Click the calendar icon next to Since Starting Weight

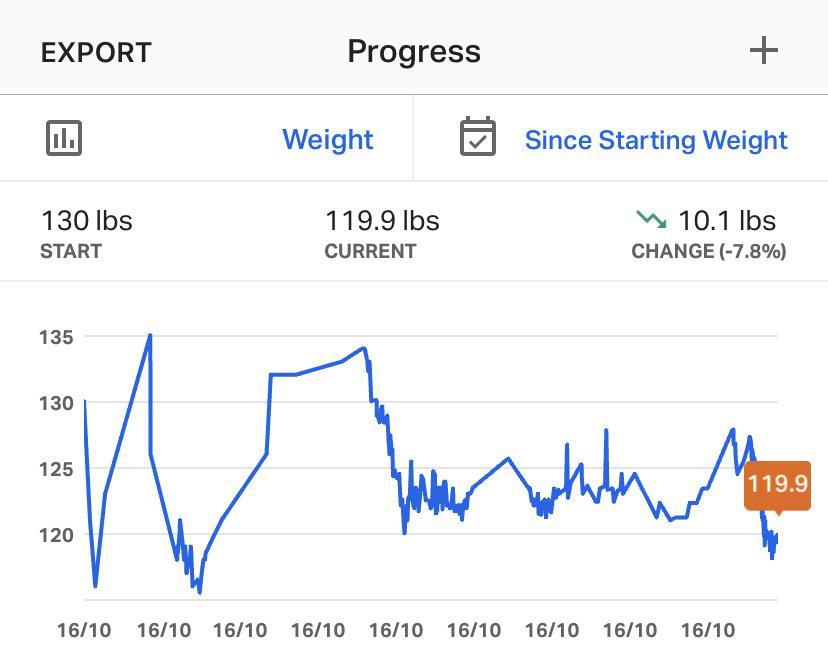coord(479,138)
